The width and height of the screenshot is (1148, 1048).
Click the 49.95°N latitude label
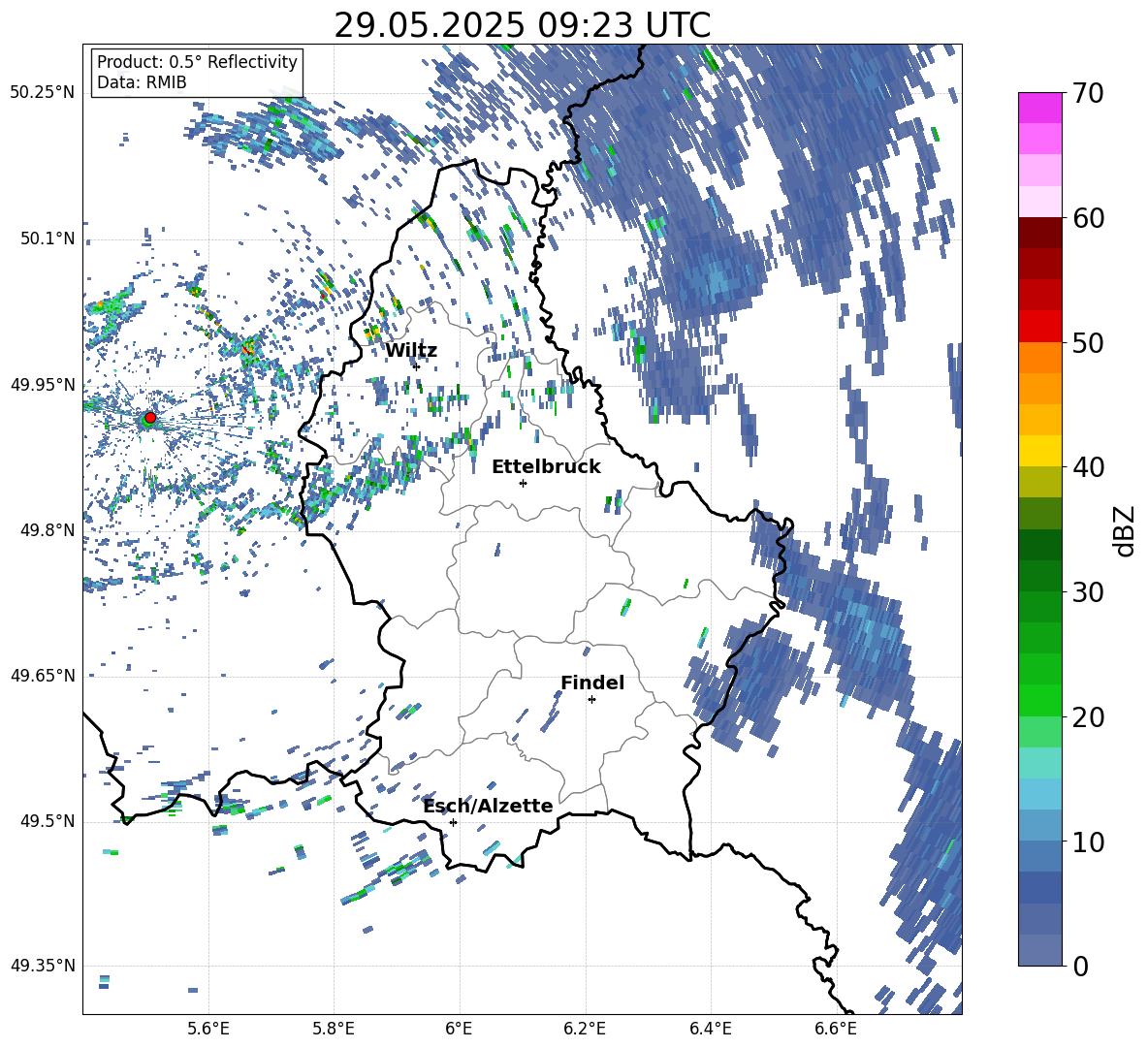click(43, 384)
